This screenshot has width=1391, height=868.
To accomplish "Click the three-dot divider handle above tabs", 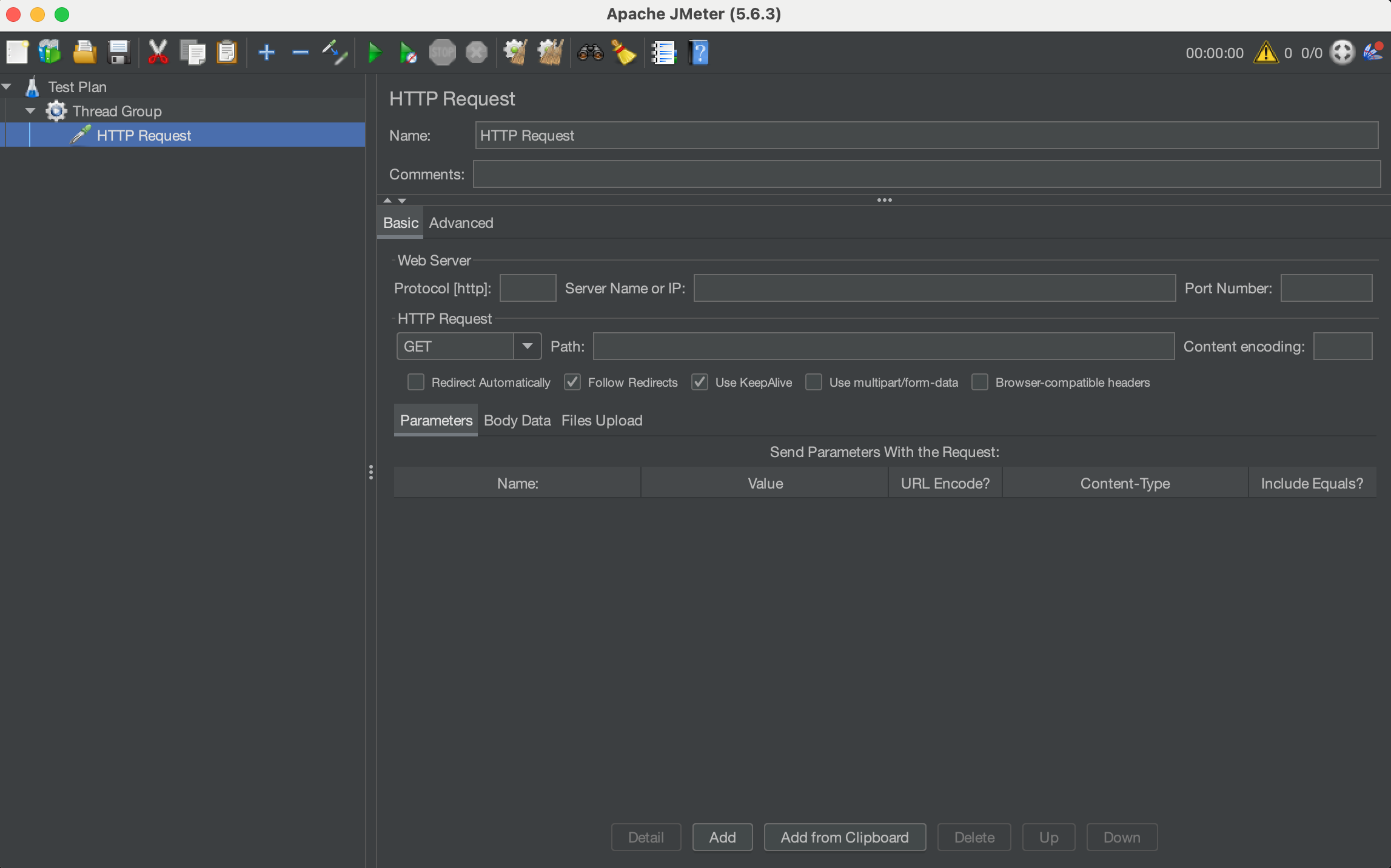I will (884, 200).
